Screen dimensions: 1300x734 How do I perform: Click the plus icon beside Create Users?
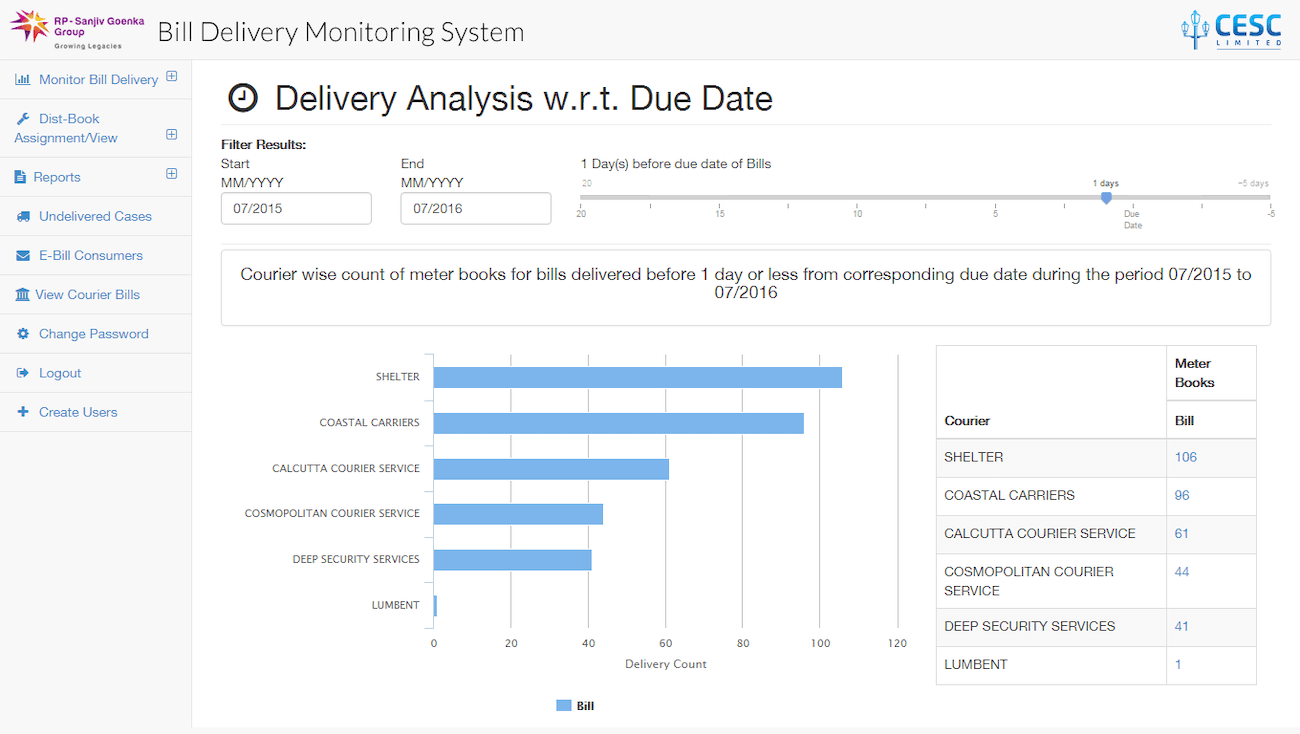pos(22,412)
